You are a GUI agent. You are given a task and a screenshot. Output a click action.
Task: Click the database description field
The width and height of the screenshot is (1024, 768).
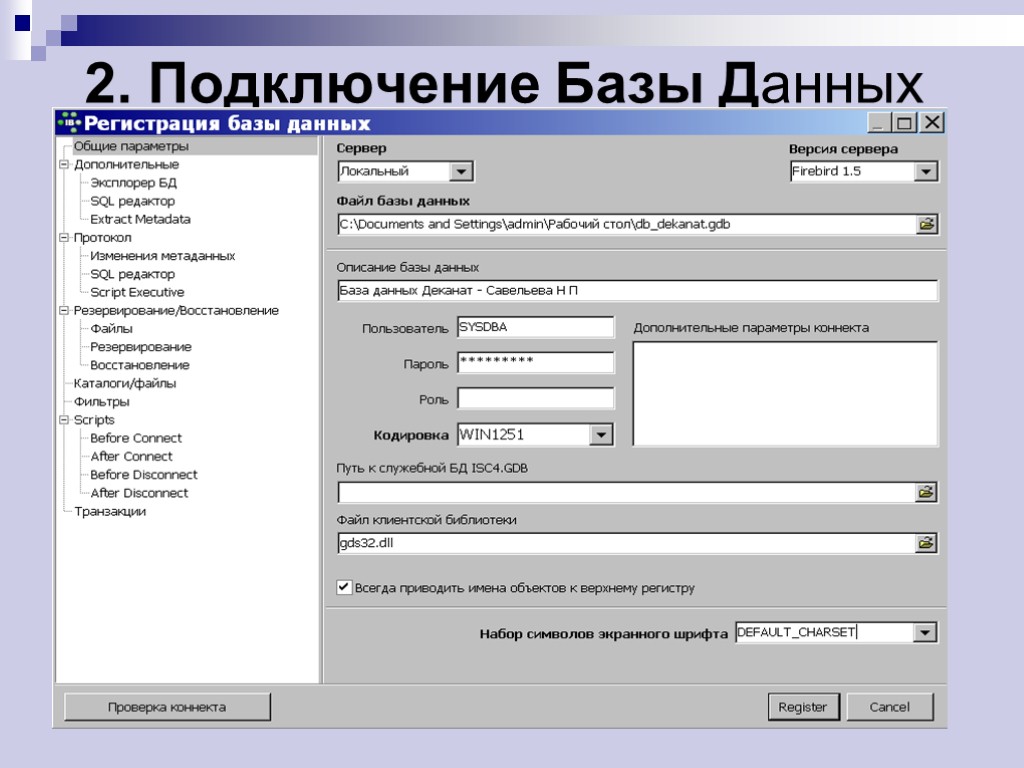click(x=637, y=291)
